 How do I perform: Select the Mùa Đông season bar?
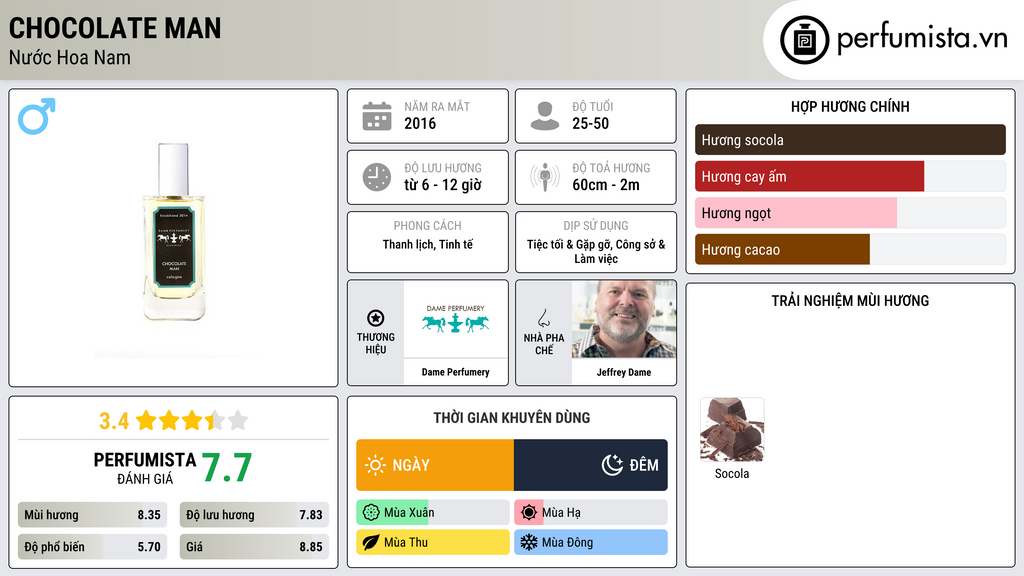point(590,542)
